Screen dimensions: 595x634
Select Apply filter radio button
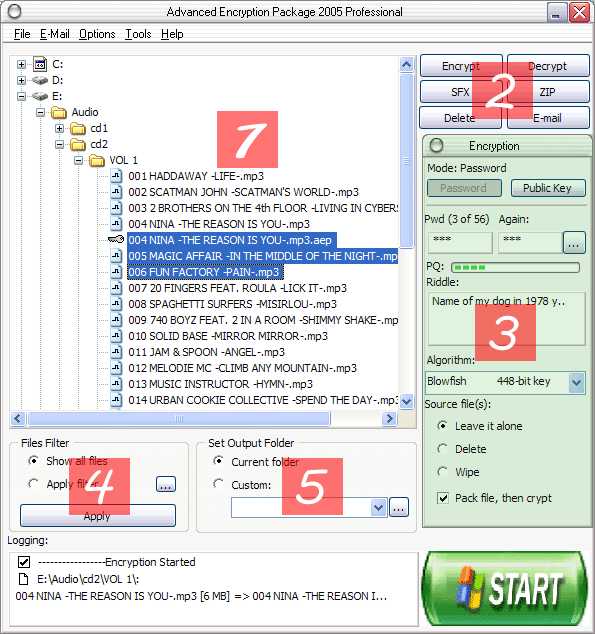click(34, 484)
